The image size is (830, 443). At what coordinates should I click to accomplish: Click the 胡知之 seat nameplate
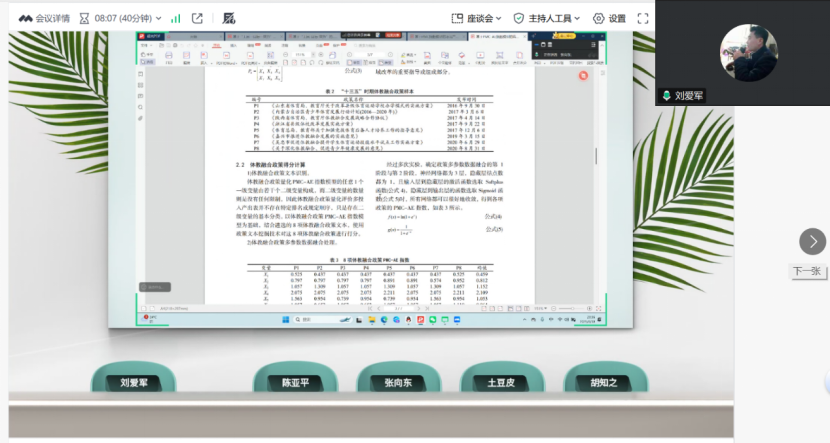[x=603, y=383]
